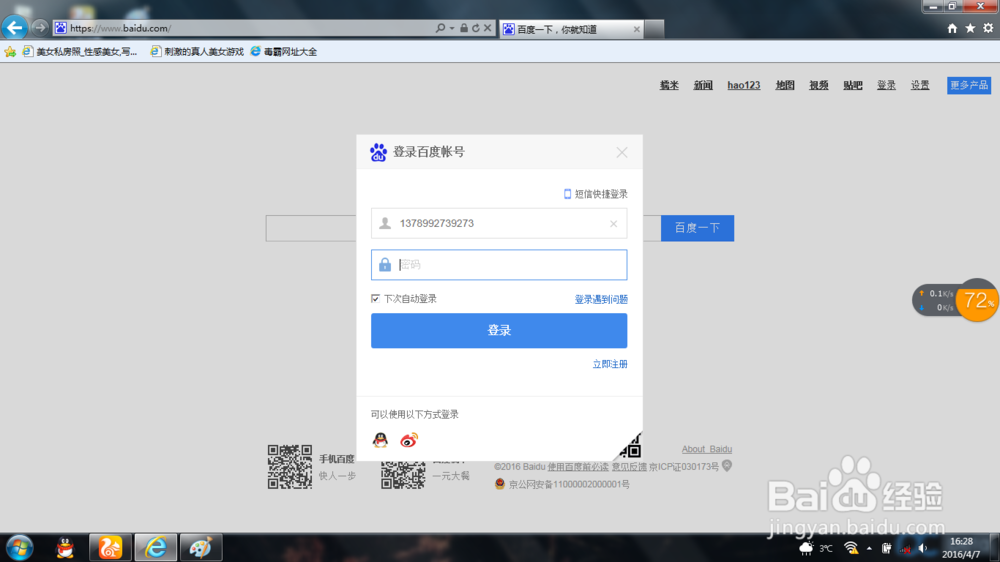Open the About Baidu link
1000x562 pixels.
point(707,449)
